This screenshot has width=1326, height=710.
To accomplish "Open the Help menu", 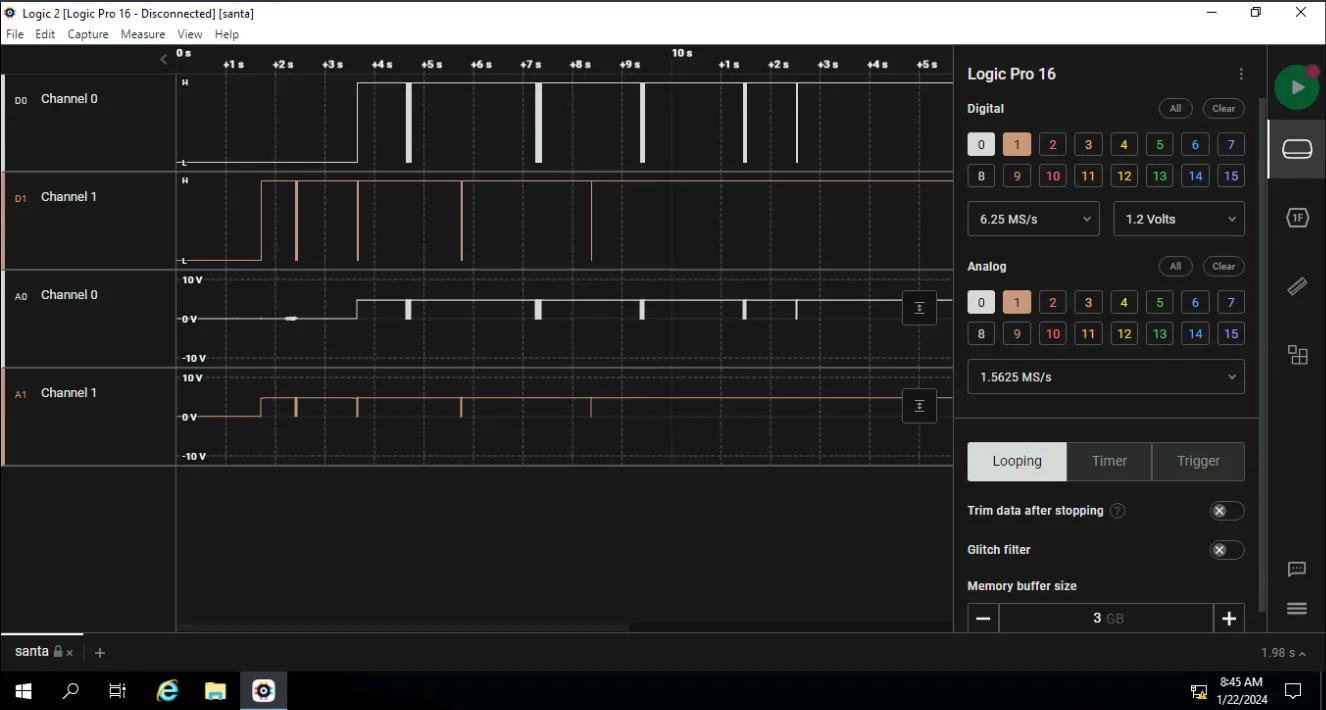I will pyautogui.click(x=227, y=34).
